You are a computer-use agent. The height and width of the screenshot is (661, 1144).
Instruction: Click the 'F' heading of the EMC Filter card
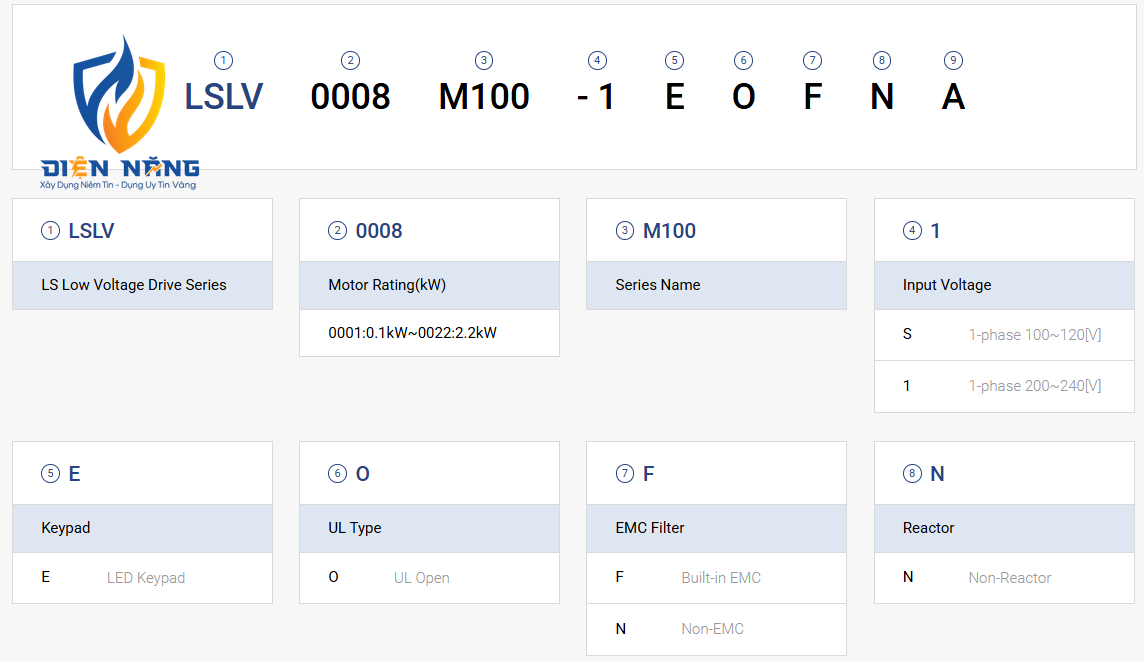pos(649,474)
